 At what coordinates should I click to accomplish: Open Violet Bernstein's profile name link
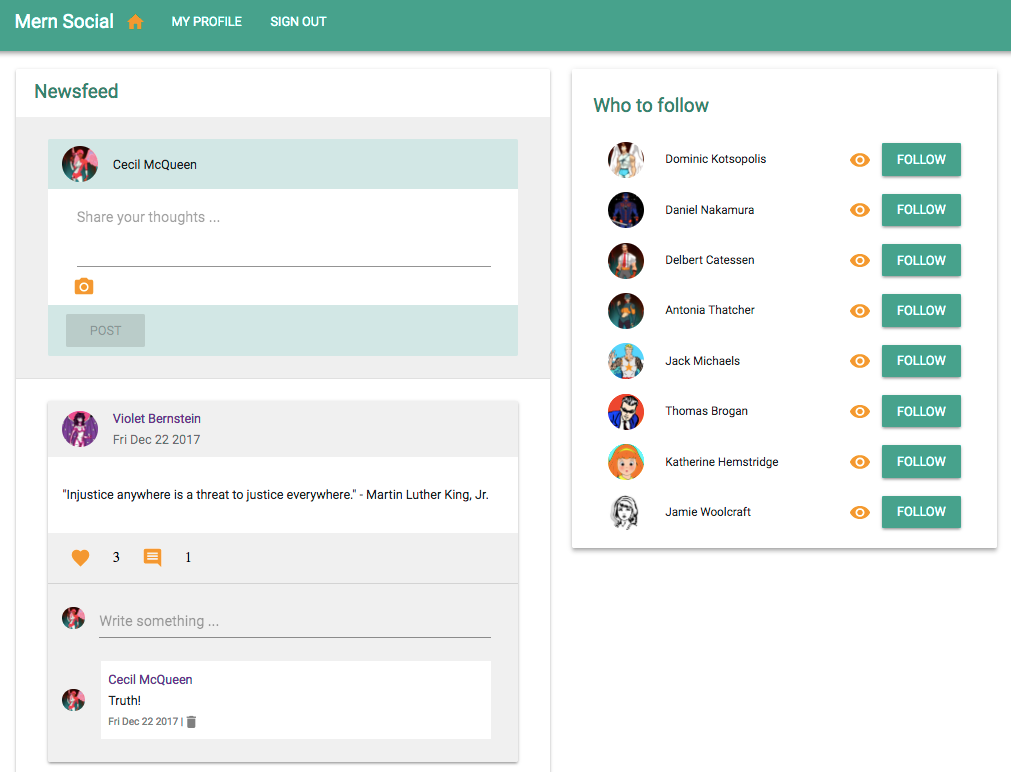[156, 419]
